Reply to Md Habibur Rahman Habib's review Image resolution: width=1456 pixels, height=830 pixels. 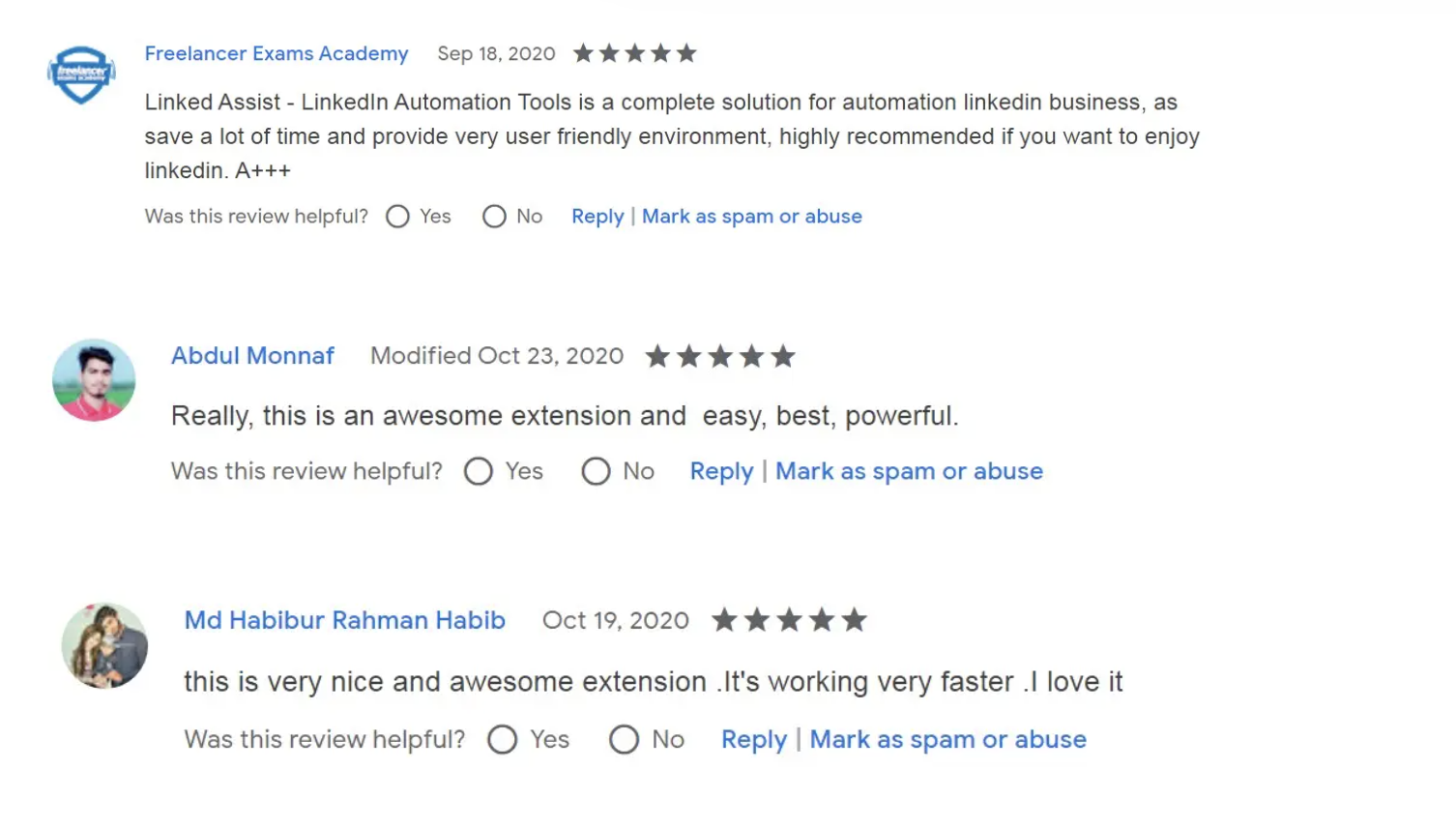[754, 740]
